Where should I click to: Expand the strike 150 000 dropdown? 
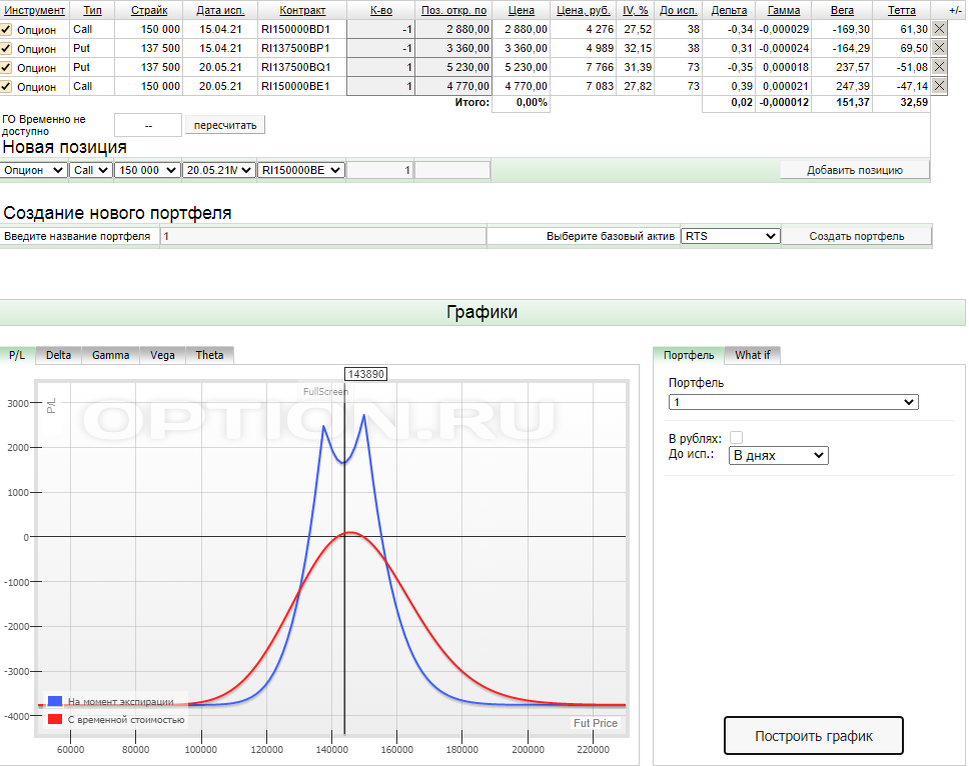click(148, 170)
